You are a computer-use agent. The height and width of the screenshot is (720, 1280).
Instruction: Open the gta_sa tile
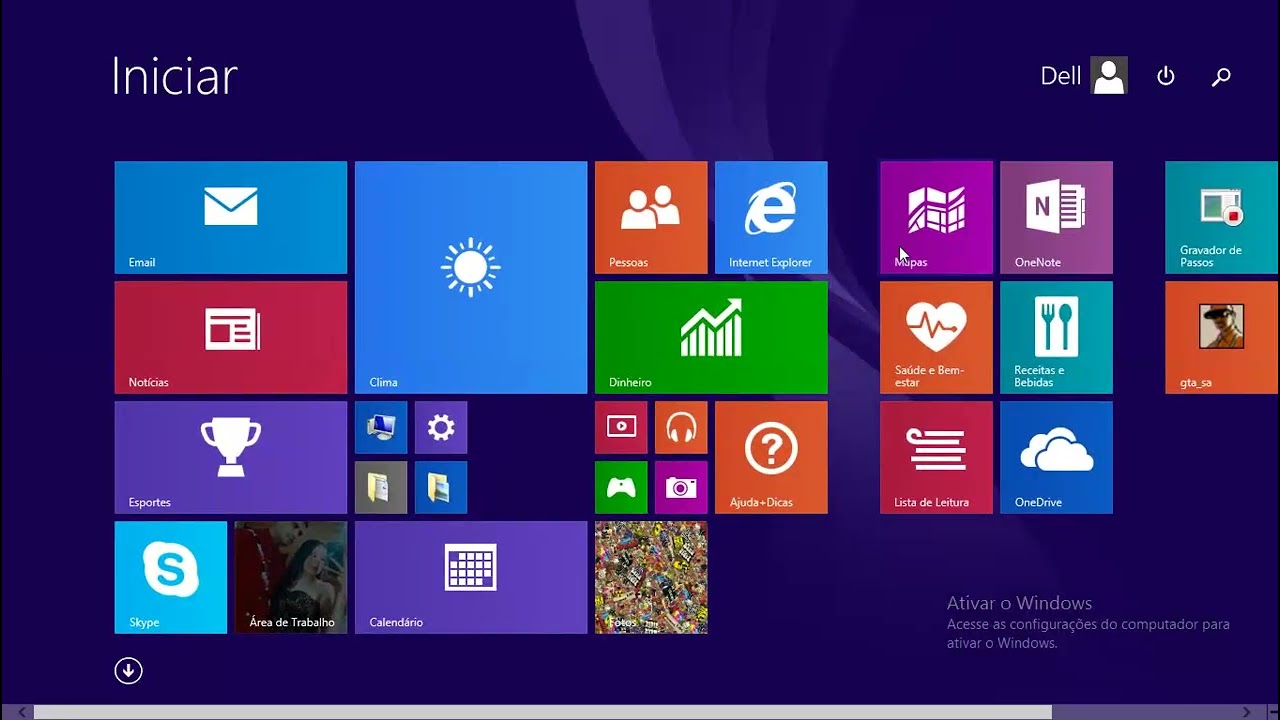[x=1222, y=337]
